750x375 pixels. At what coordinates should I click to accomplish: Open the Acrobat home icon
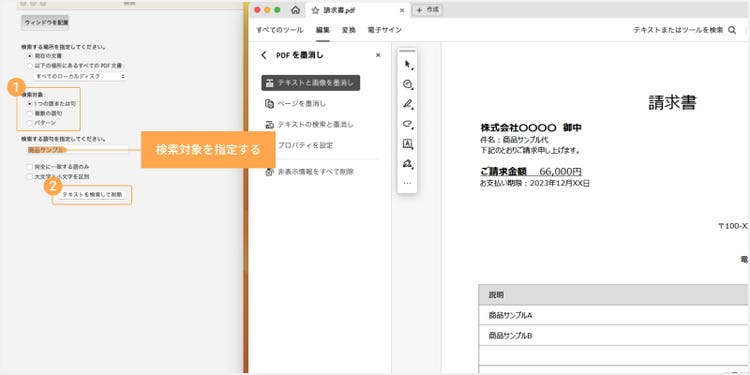296,10
